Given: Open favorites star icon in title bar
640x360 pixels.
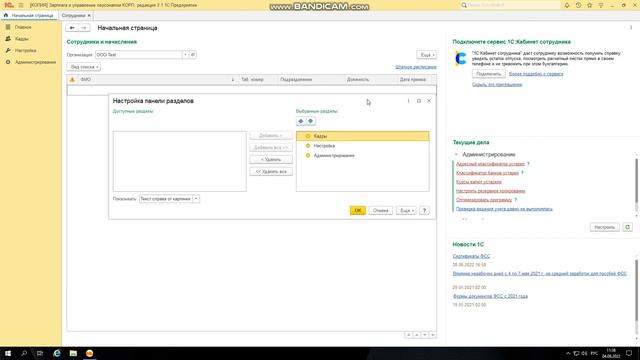Looking at the screenshot, I should coord(590,5).
